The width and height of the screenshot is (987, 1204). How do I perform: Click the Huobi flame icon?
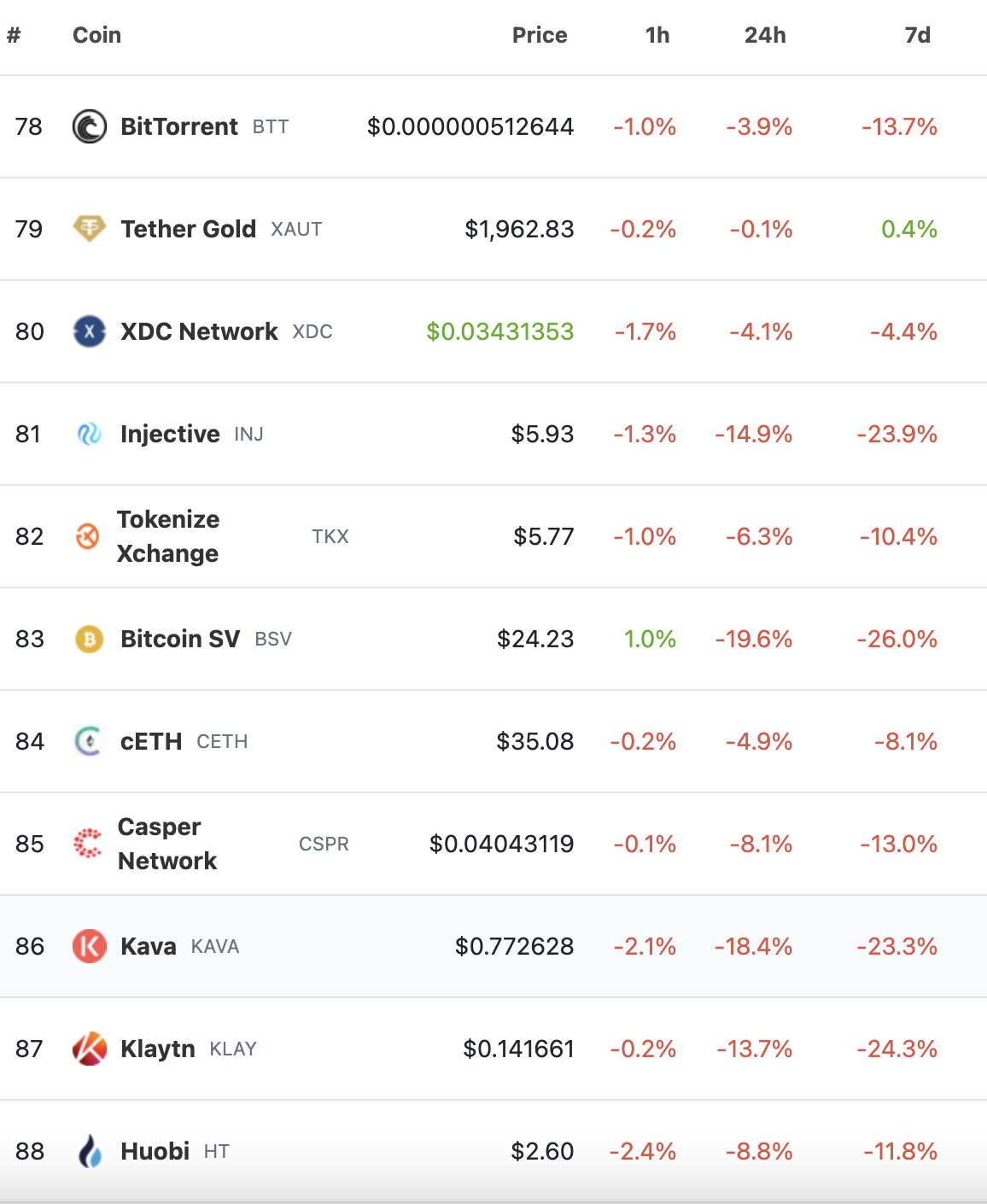[x=90, y=1151]
